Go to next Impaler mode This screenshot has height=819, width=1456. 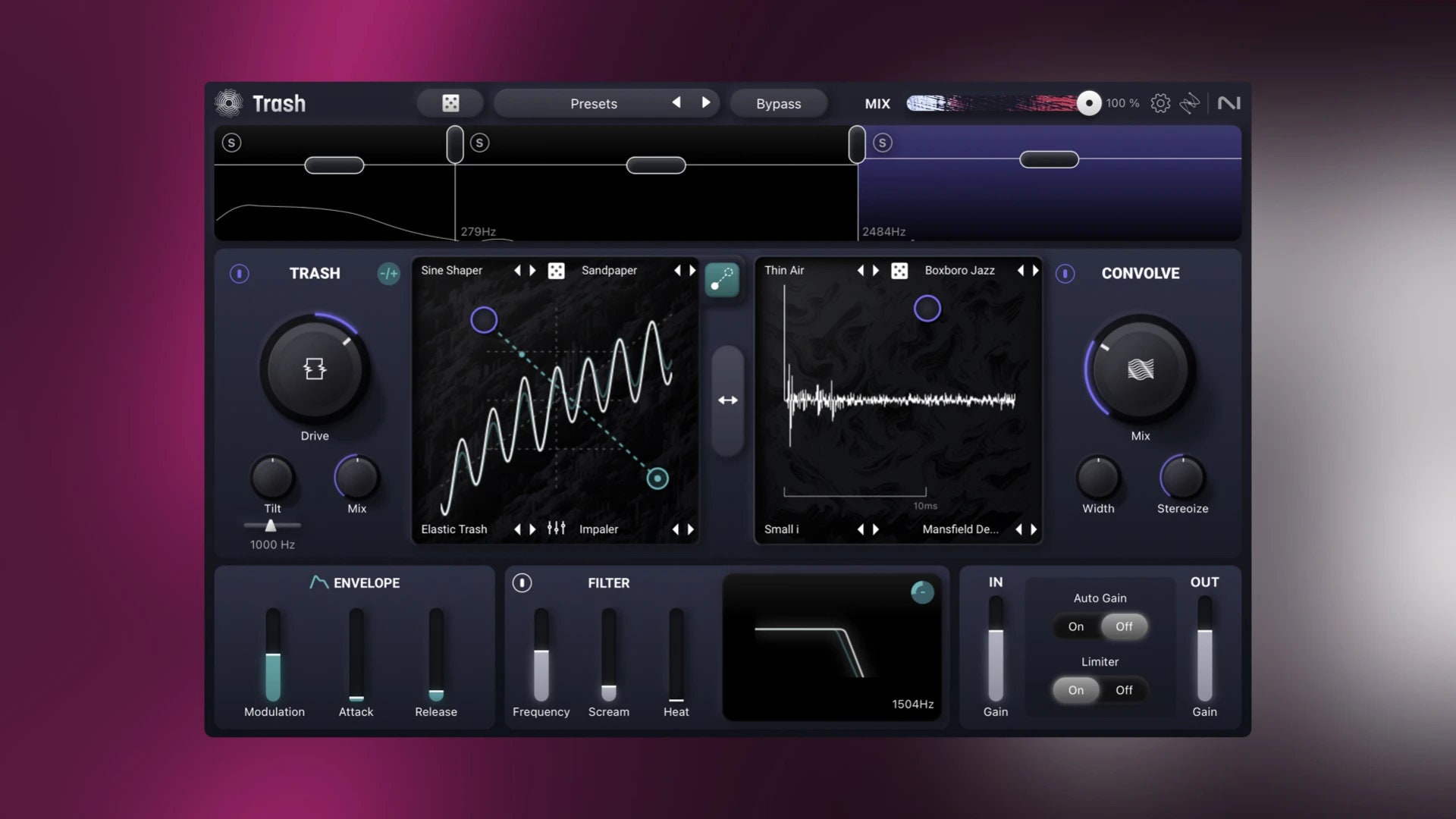tap(690, 529)
